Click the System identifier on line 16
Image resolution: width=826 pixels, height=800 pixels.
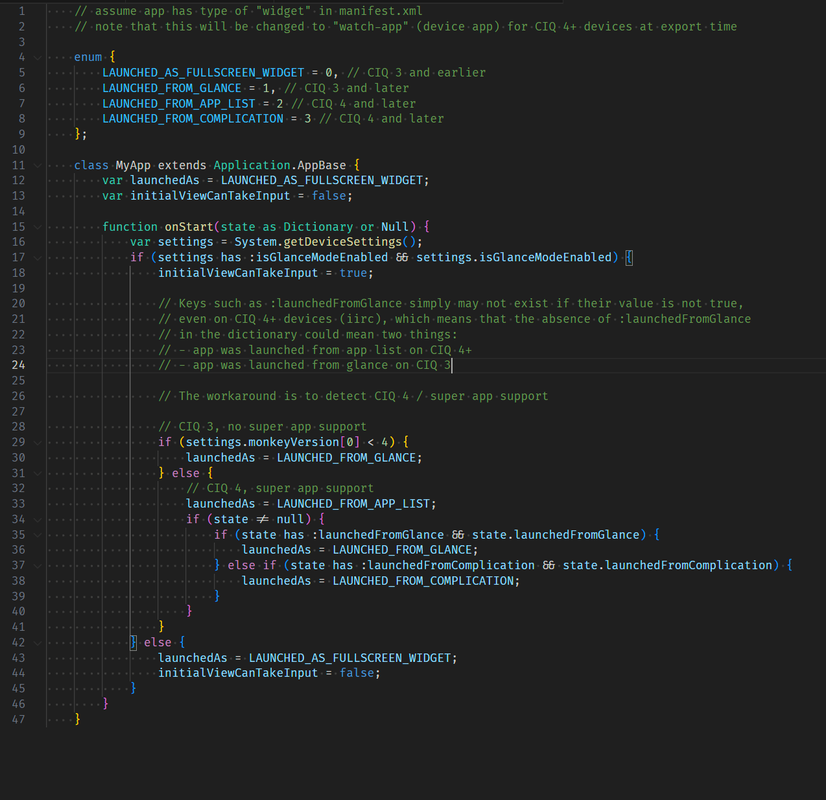pyautogui.click(x=255, y=242)
